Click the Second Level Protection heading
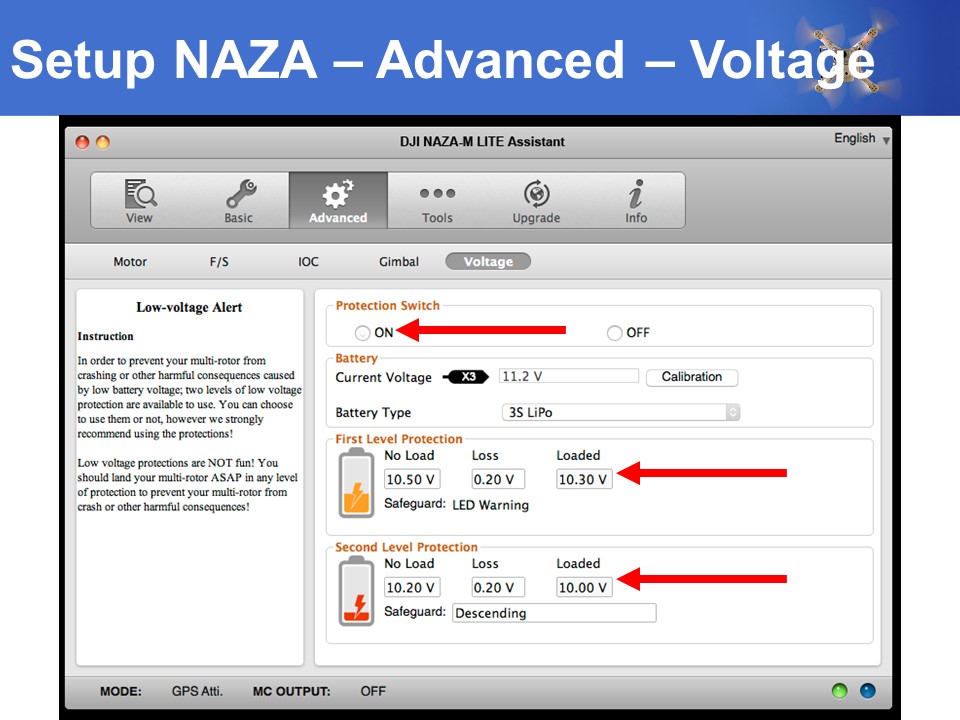The image size is (960, 720). pos(406,547)
